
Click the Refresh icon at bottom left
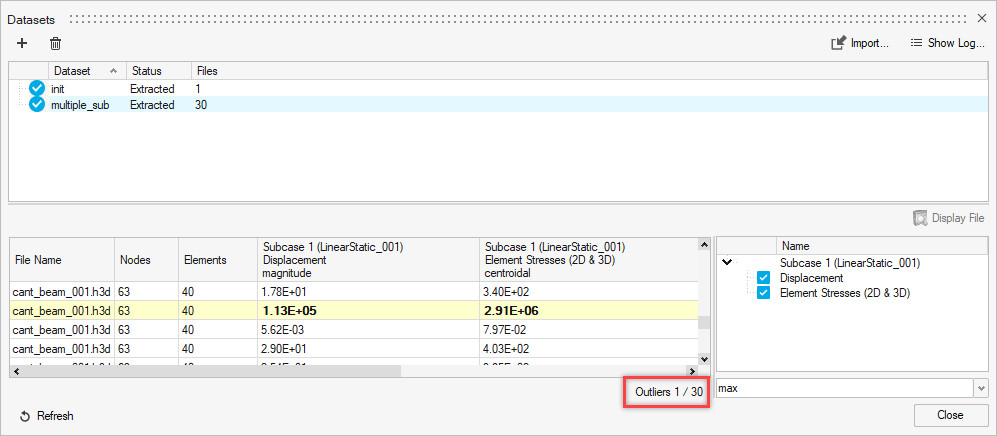[25, 416]
